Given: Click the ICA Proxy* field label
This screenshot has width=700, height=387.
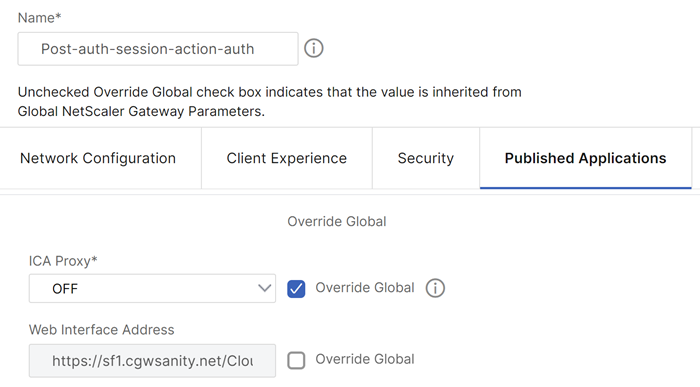Looking at the screenshot, I should [63, 261].
